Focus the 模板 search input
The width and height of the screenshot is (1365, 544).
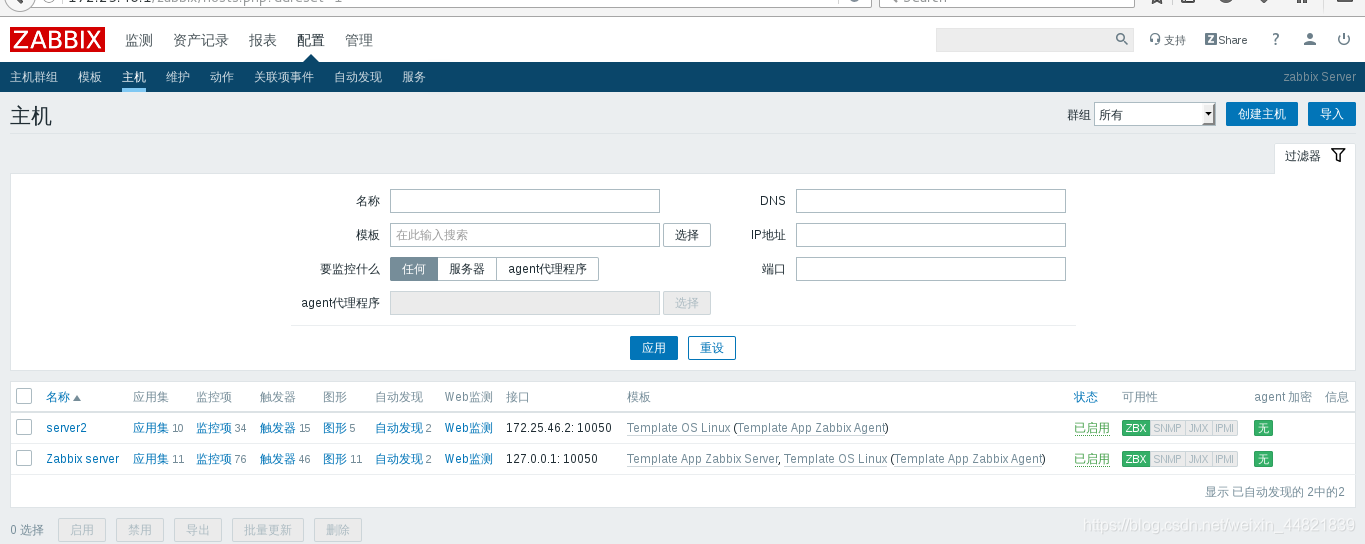pos(525,235)
